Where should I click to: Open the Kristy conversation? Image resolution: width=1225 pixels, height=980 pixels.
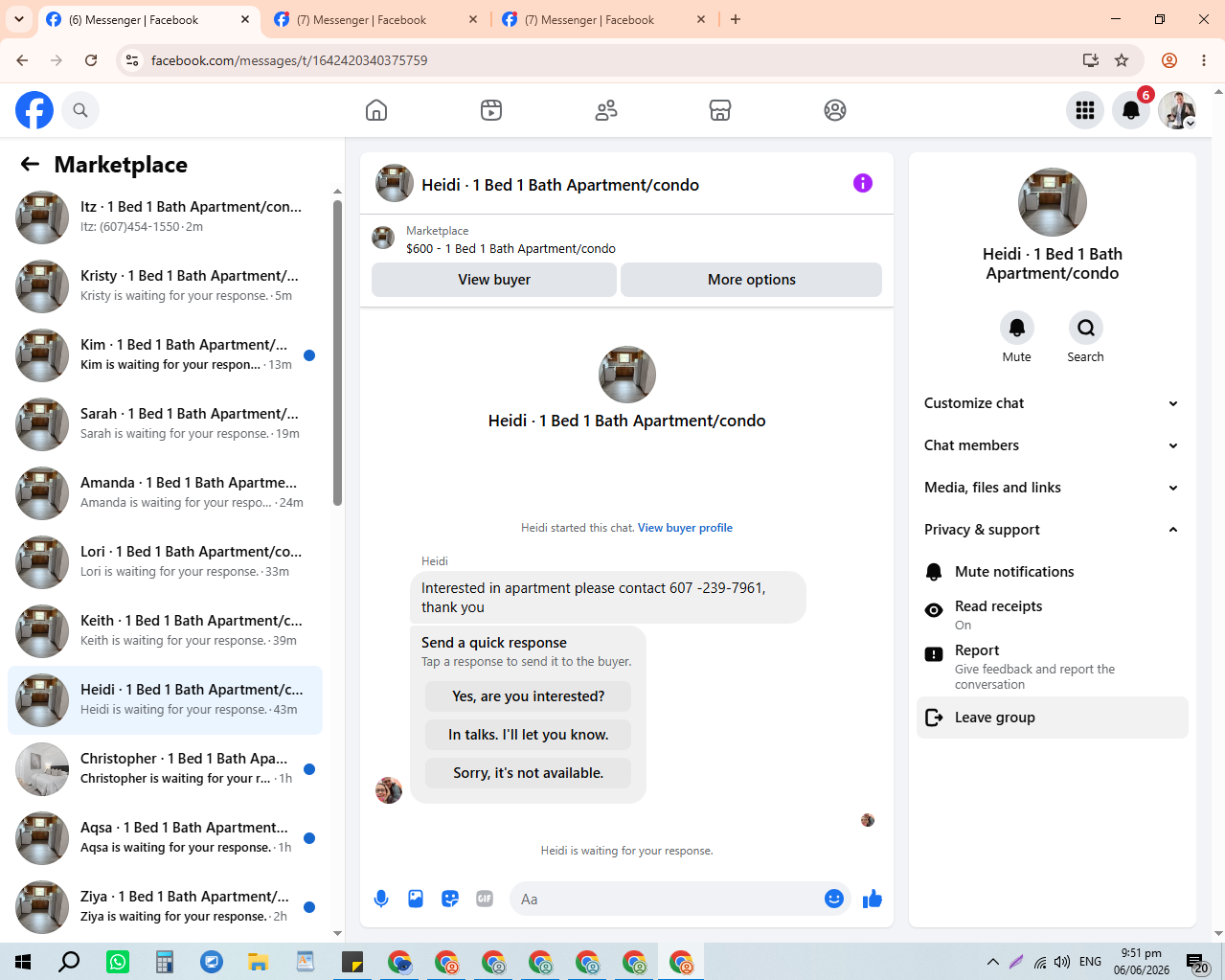165,286
